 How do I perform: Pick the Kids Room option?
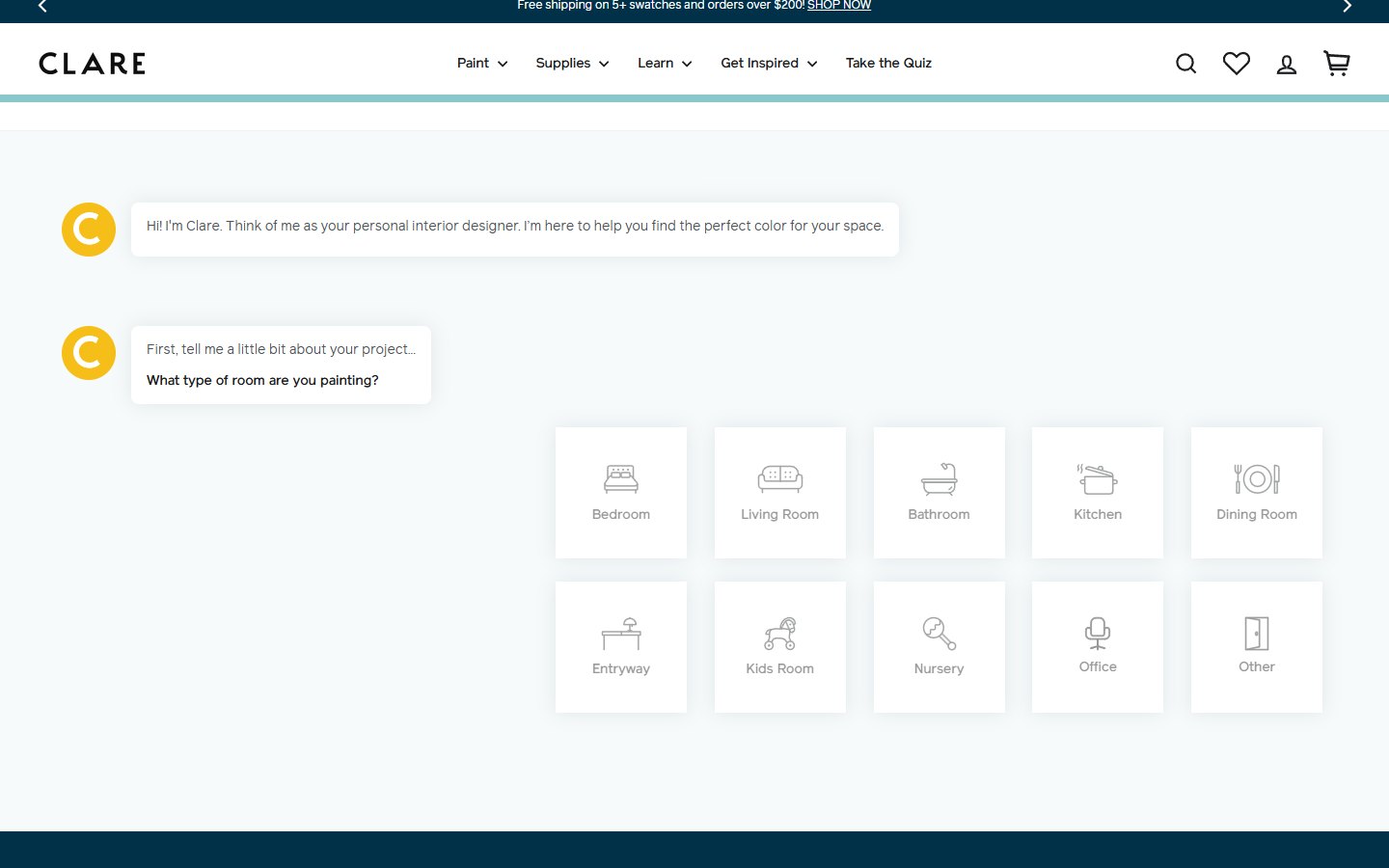click(x=780, y=647)
